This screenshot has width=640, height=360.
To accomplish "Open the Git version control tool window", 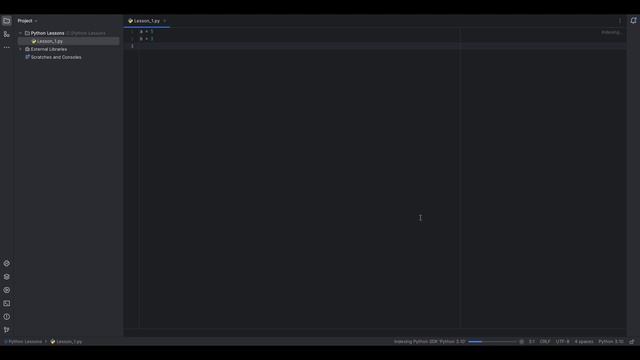I will [x=7, y=330].
